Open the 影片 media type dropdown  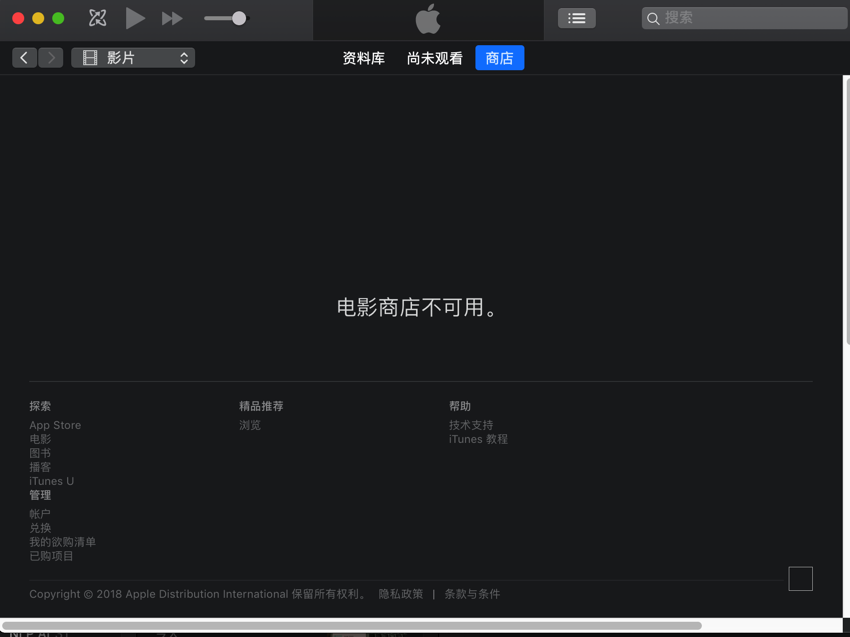tap(133, 57)
